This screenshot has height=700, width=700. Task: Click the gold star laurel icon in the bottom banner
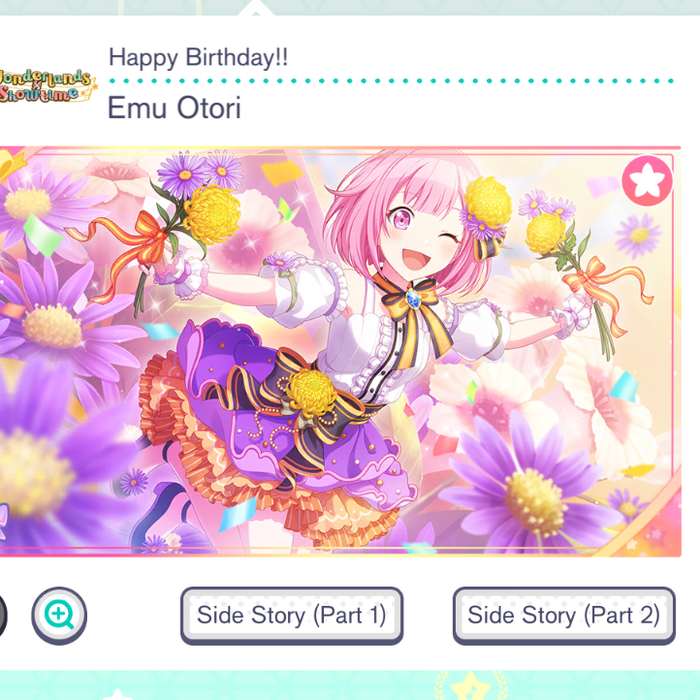pyautogui.click(x=470, y=685)
